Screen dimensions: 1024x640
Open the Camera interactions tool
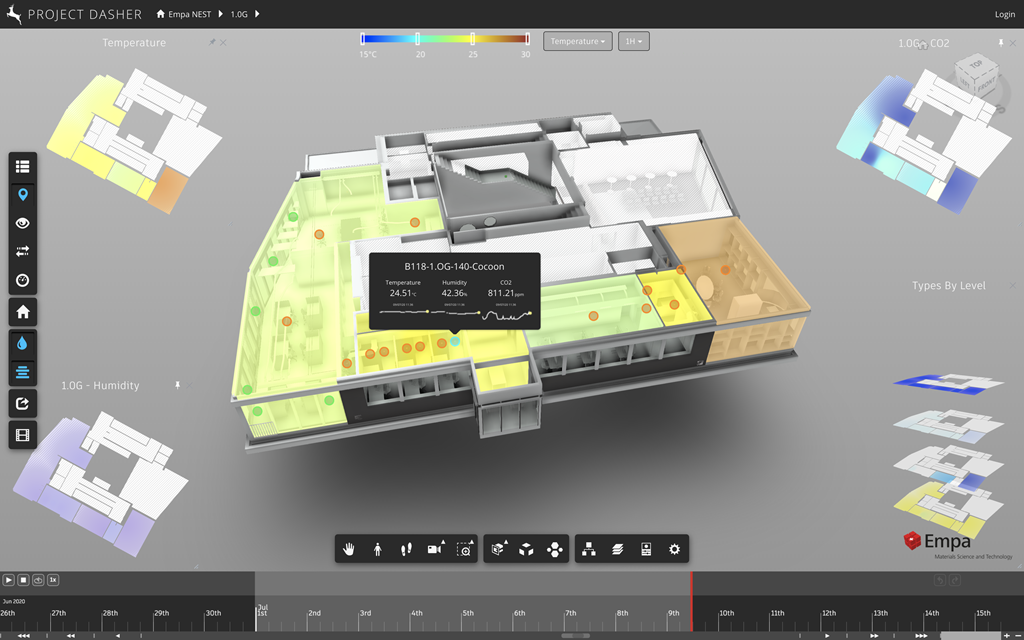(x=435, y=549)
